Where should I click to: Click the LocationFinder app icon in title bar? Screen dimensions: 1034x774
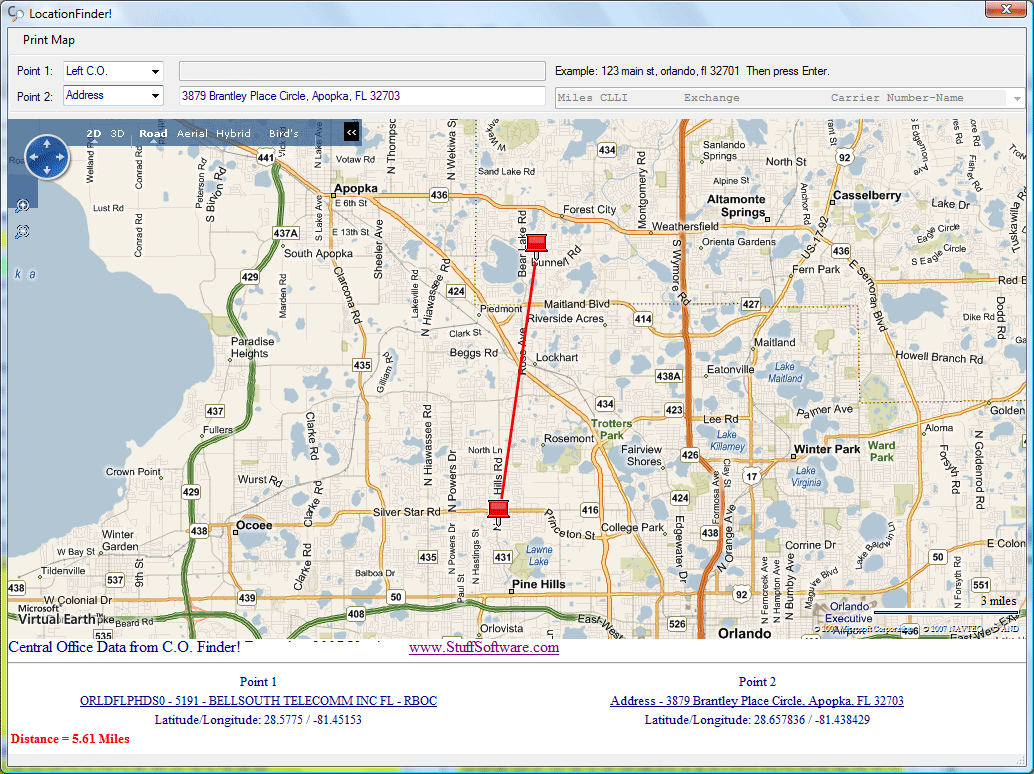click(15, 14)
